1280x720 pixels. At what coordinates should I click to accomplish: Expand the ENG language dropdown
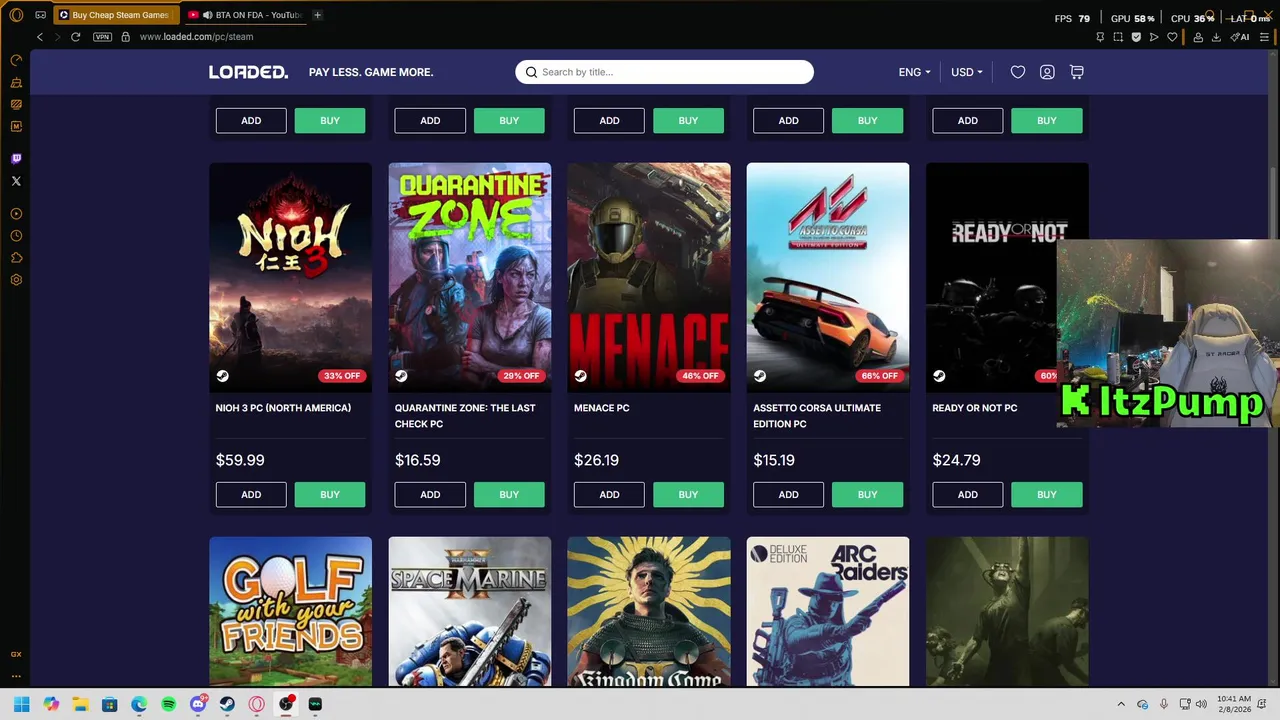tap(914, 72)
